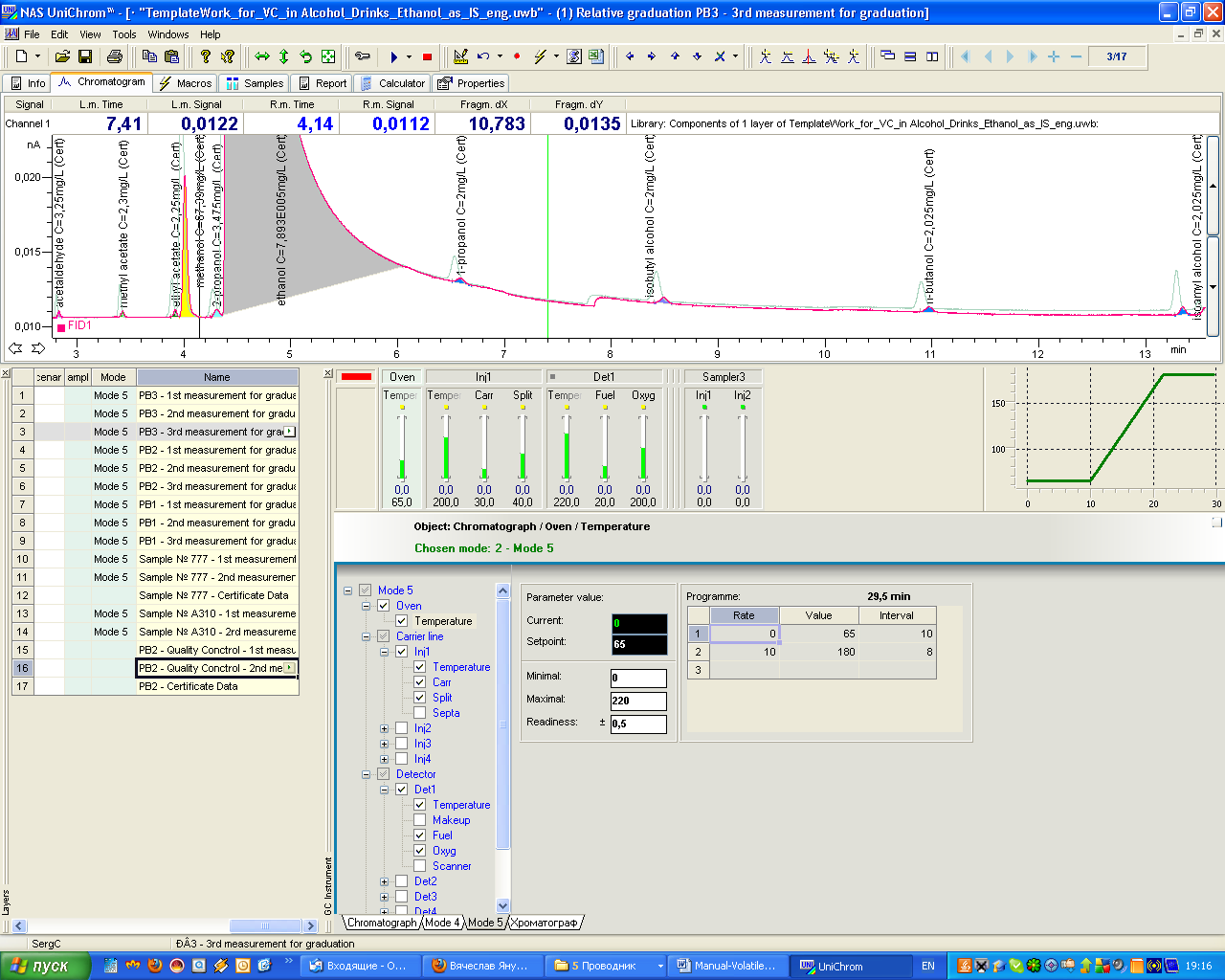Image resolution: width=1225 pixels, height=980 pixels.
Task: Open a file with the folder icon
Action: click(62, 56)
